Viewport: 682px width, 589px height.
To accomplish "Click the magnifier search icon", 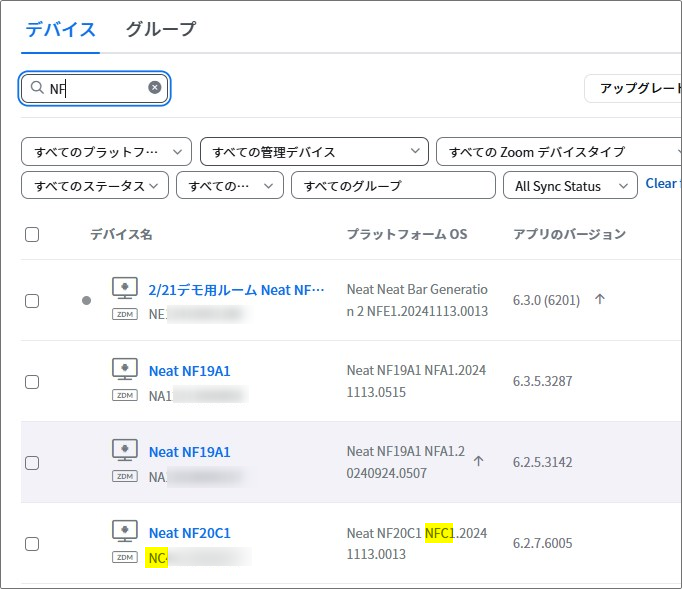I will coord(37,88).
